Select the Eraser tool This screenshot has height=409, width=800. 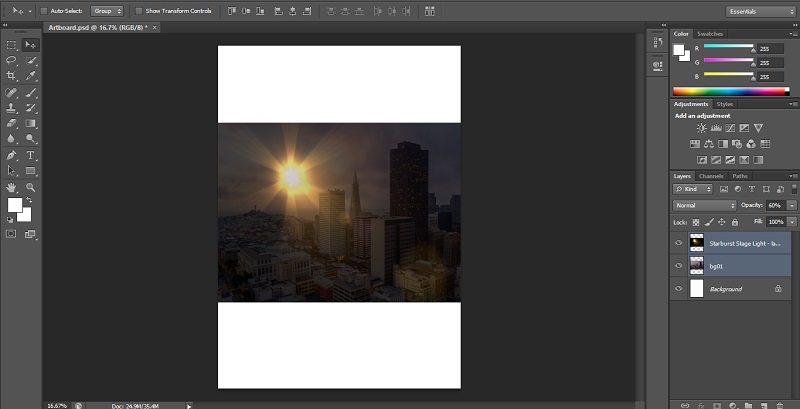11,123
